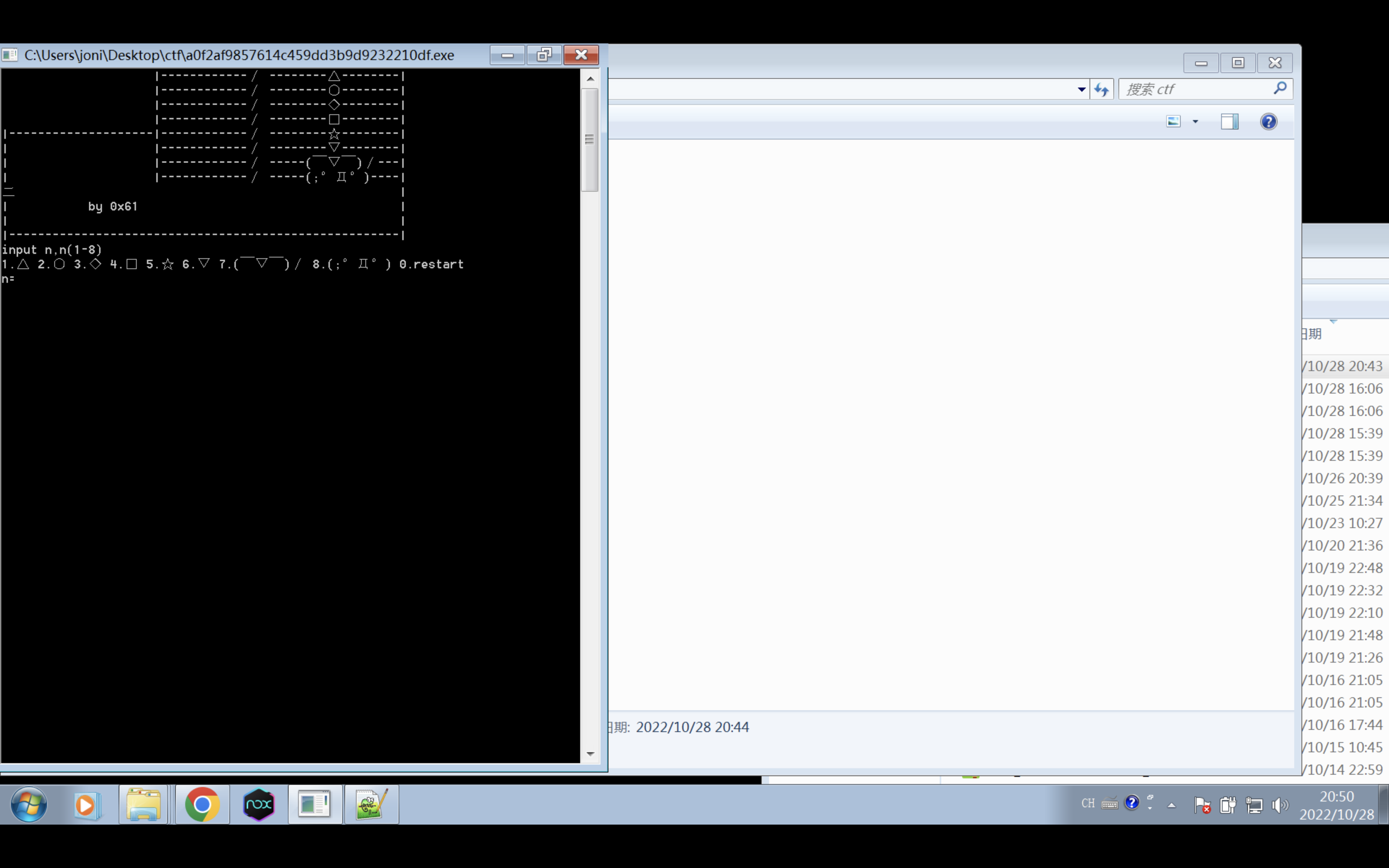This screenshot has height=868, width=1389.
Task: Minimize the ctf Explorer window
Action: [x=1201, y=63]
